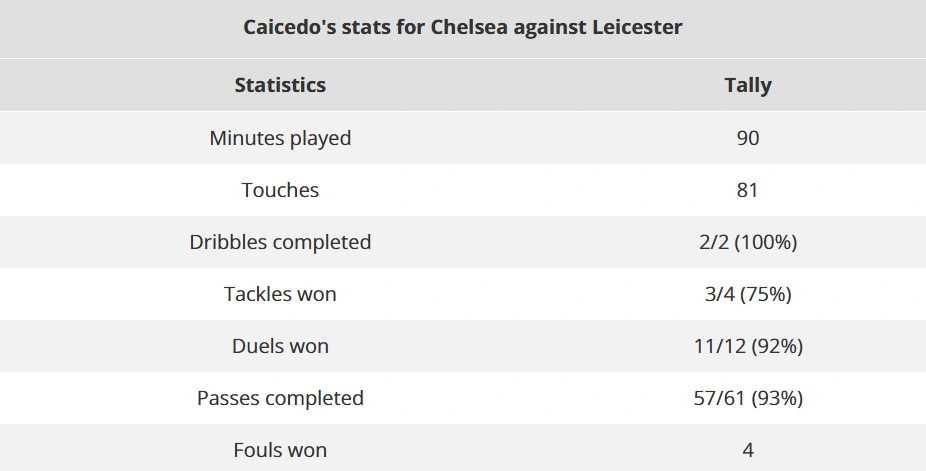This screenshot has height=471, width=926.
Task: Click the word Leicester in the title
Action: pos(637,27)
